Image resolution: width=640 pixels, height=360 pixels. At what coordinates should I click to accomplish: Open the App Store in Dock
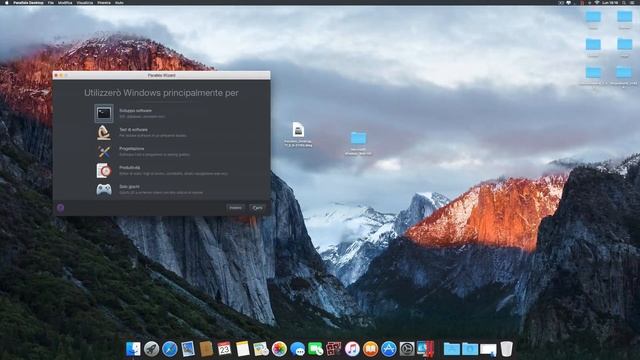[x=389, y=349]
